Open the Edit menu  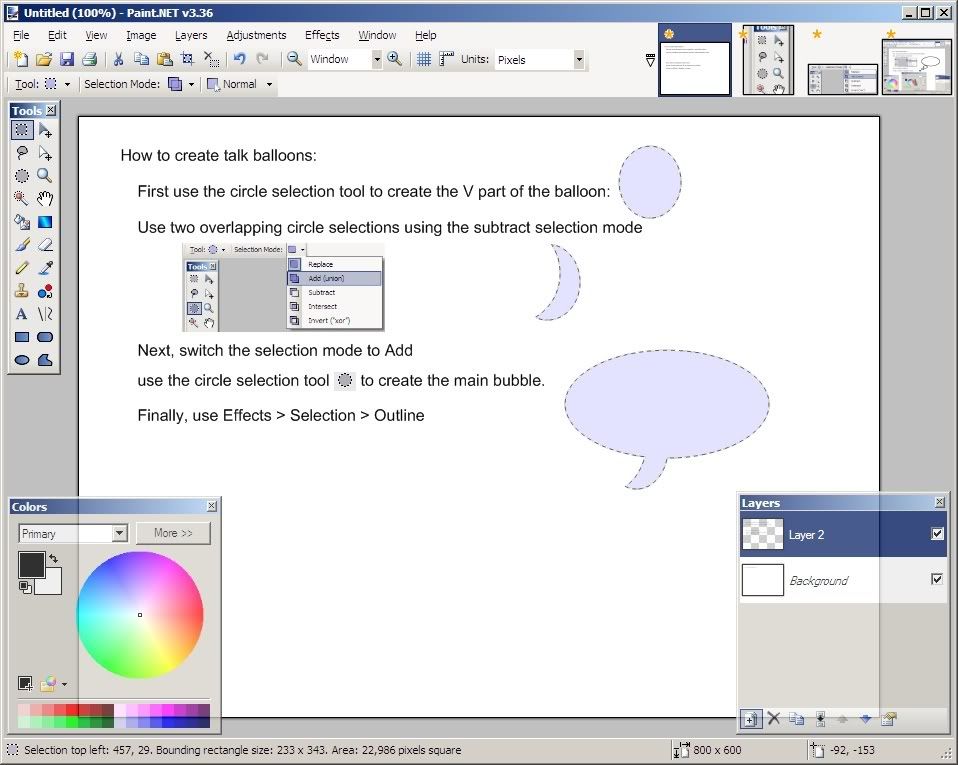57,35
